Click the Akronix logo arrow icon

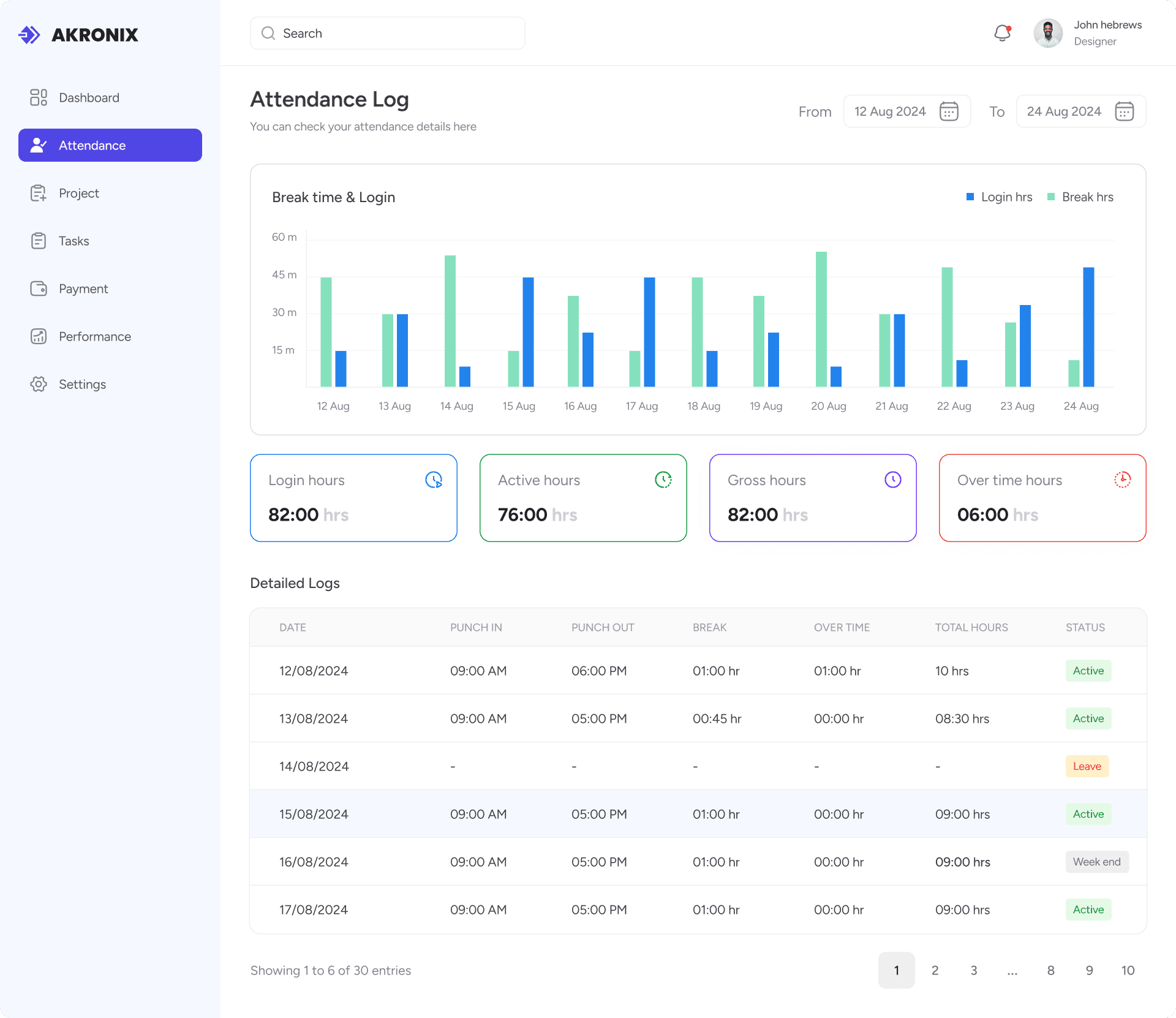point(29,35)
